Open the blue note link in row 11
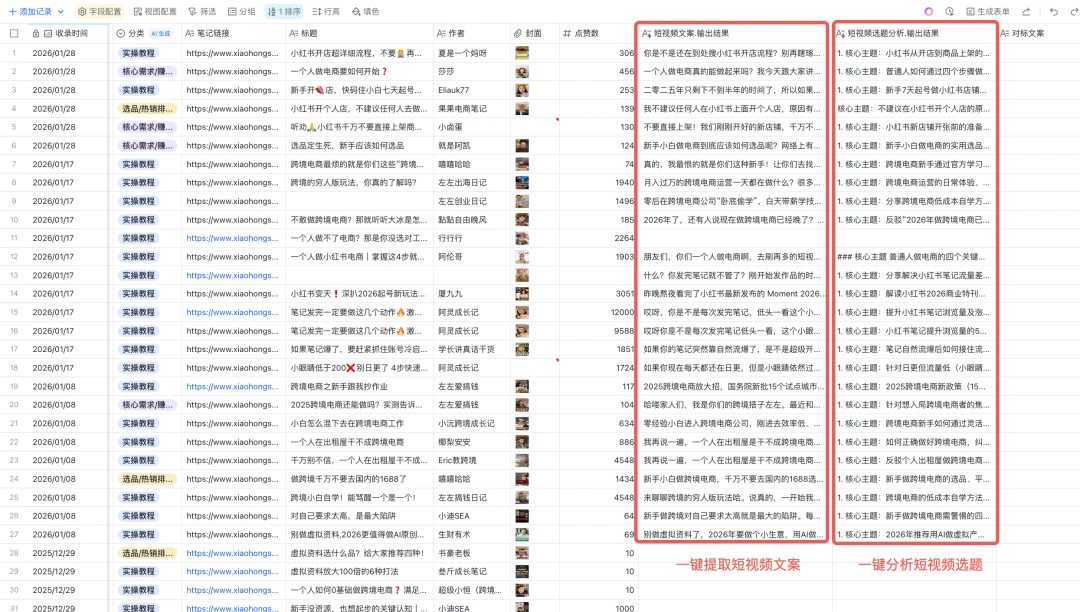This screenshot has width=1080, height=612. [235, 238]
